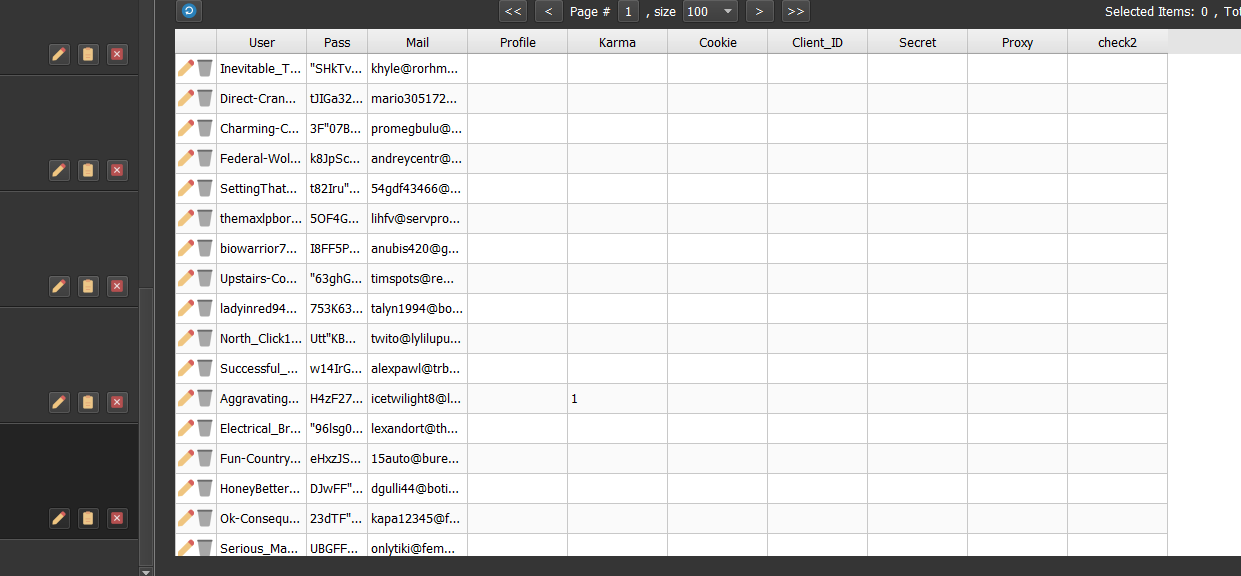Select the pencil edit icon on the Aggravating... row
Screen dimensions: 1241x576
185,398
